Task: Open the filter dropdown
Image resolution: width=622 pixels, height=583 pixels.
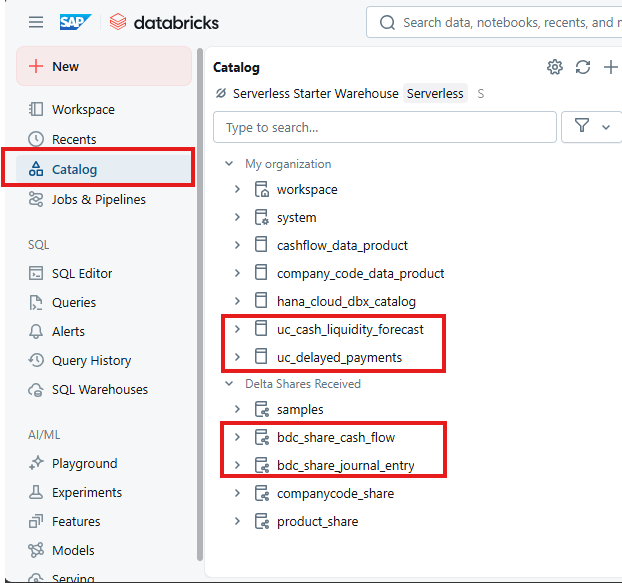Action: pyautogui.click(x=592, y=127)
